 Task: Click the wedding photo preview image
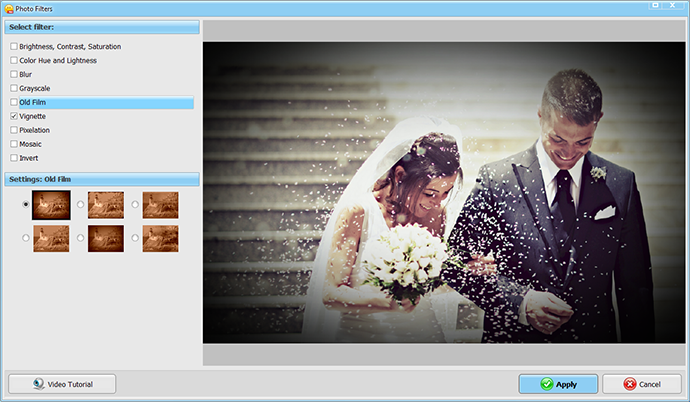(x=444, y=192)
